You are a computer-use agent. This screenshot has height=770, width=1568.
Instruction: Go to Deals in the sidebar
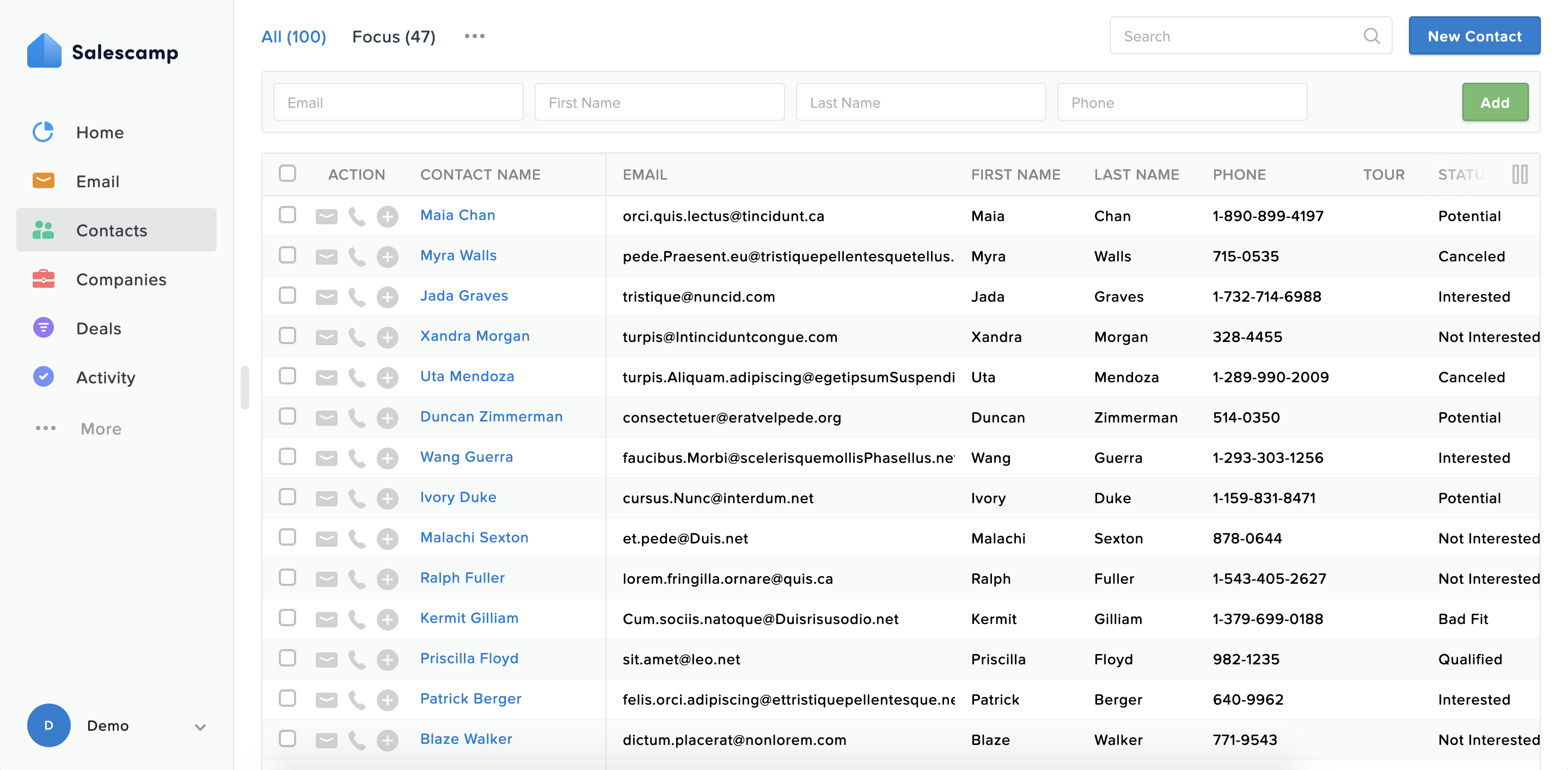pyautogui.click(x=99, y=329)
